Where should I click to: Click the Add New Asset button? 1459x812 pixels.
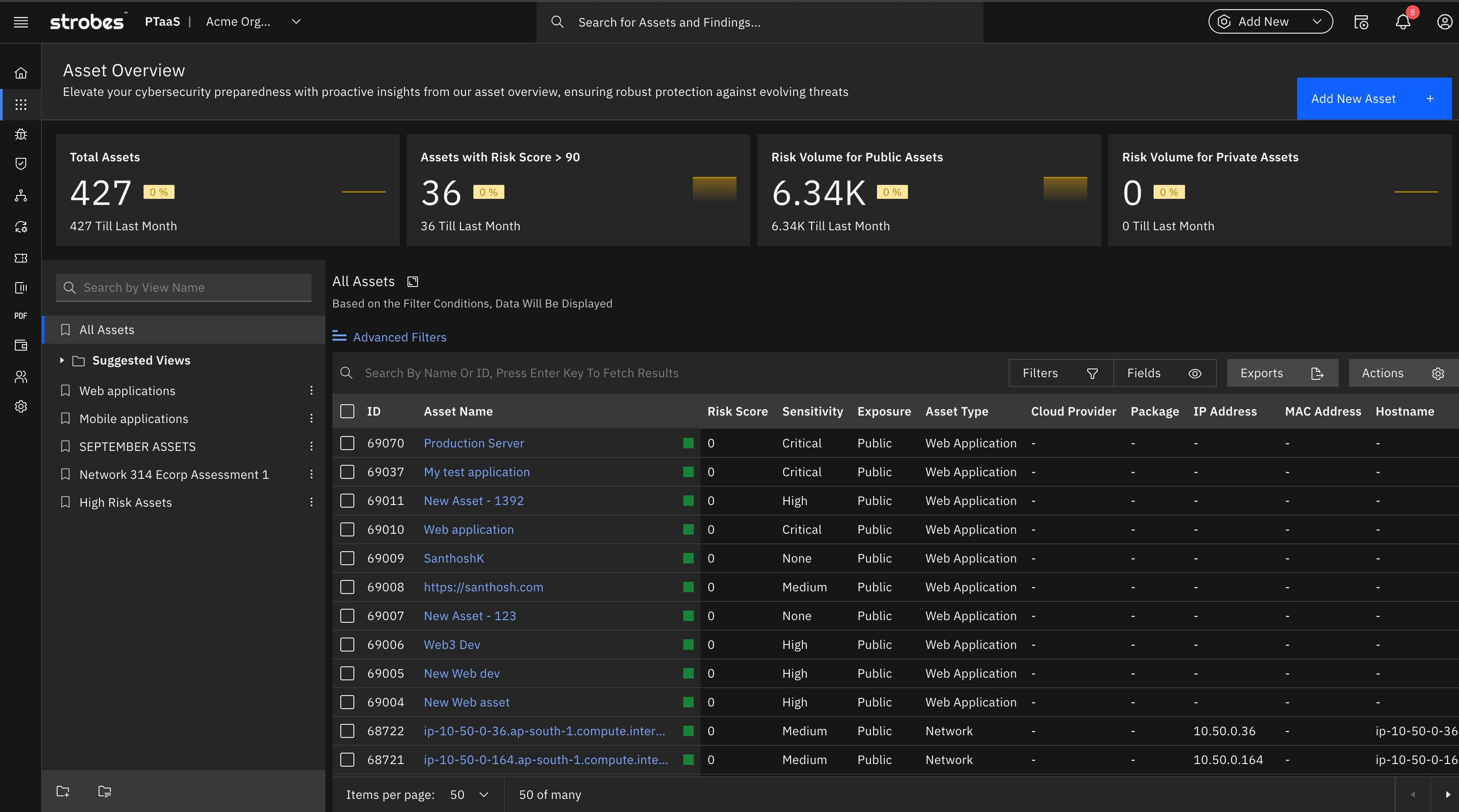click(1373, 99)
